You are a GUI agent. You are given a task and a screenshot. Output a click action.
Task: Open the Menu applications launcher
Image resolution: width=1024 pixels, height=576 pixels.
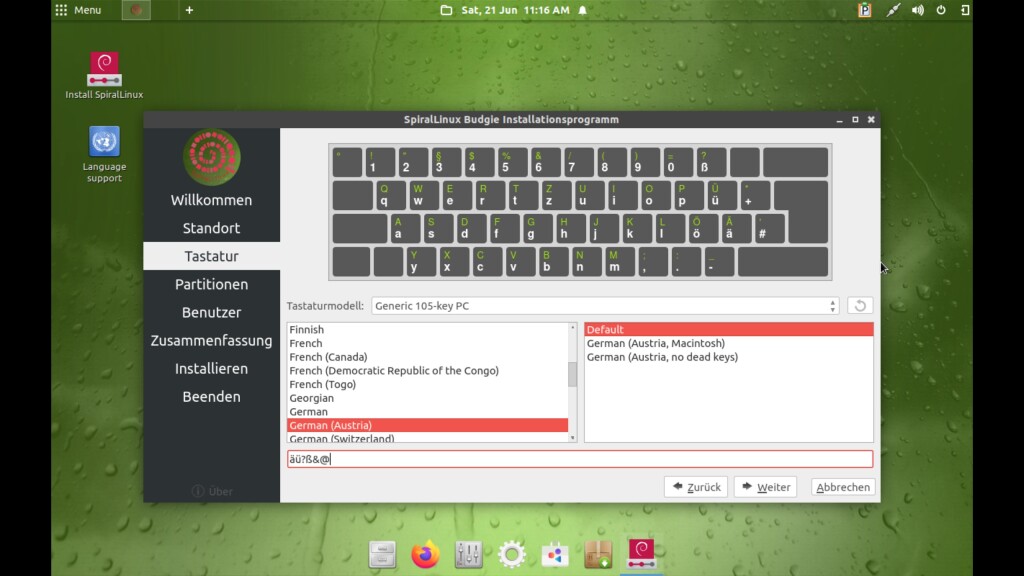pyautogui.click(x=78, y=10)
